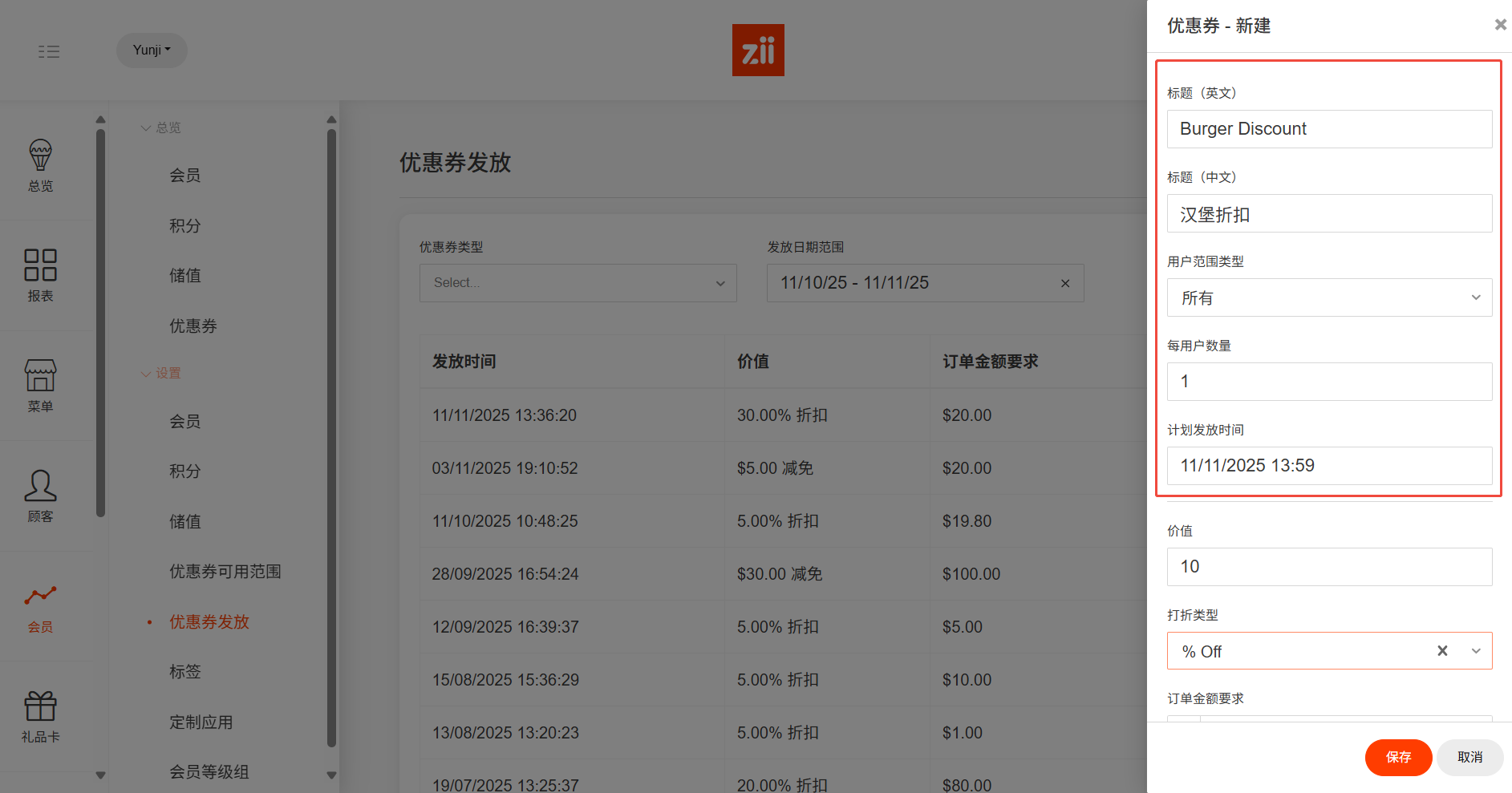Screen dimensions: 1512x793
Task: Clear the % Off discount type selection
Action: 1442,651
